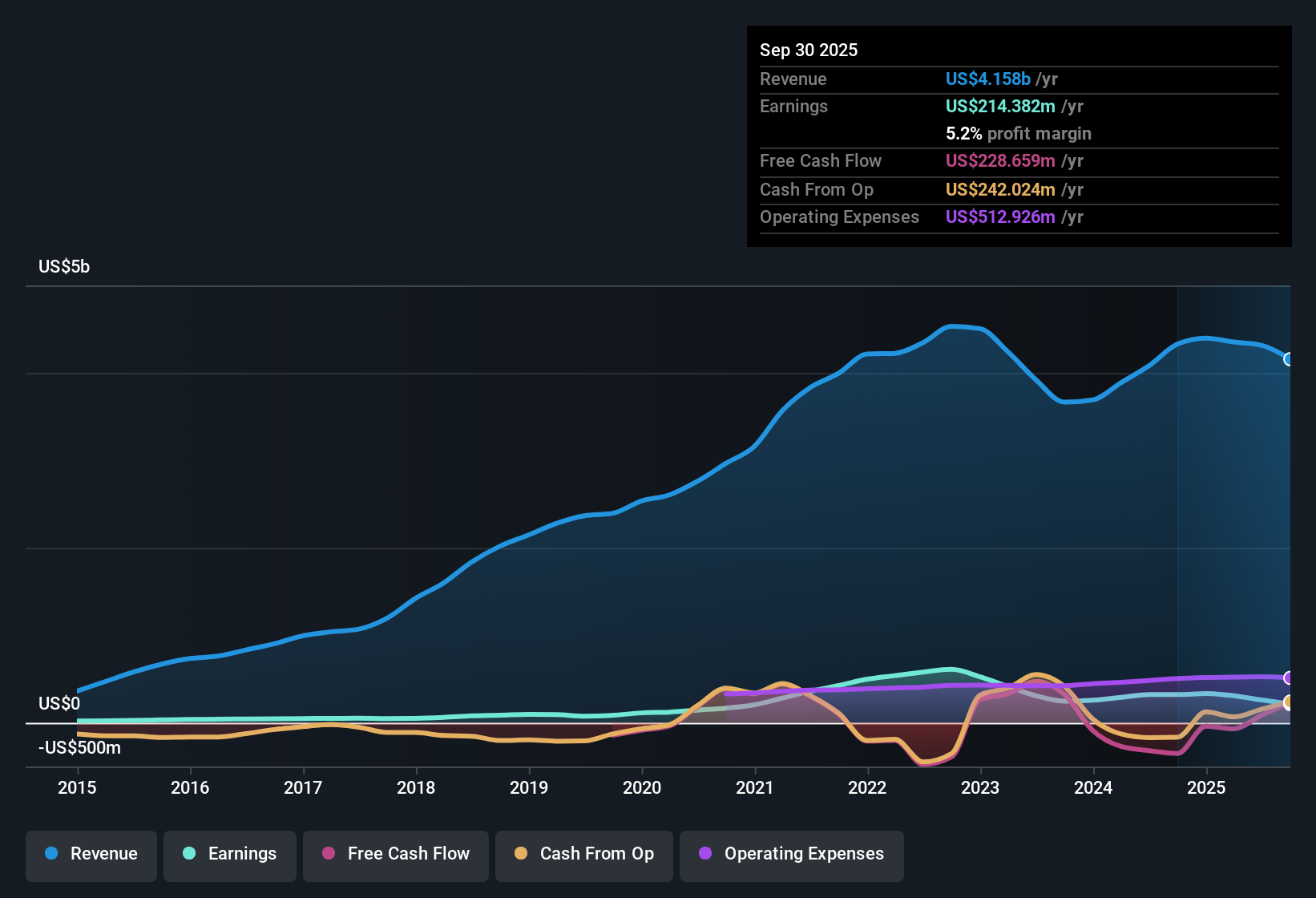Click the Operating Expenses endpoint circle marker
The height and width of the screenshot is (898, 1316).
[1289, 678]
